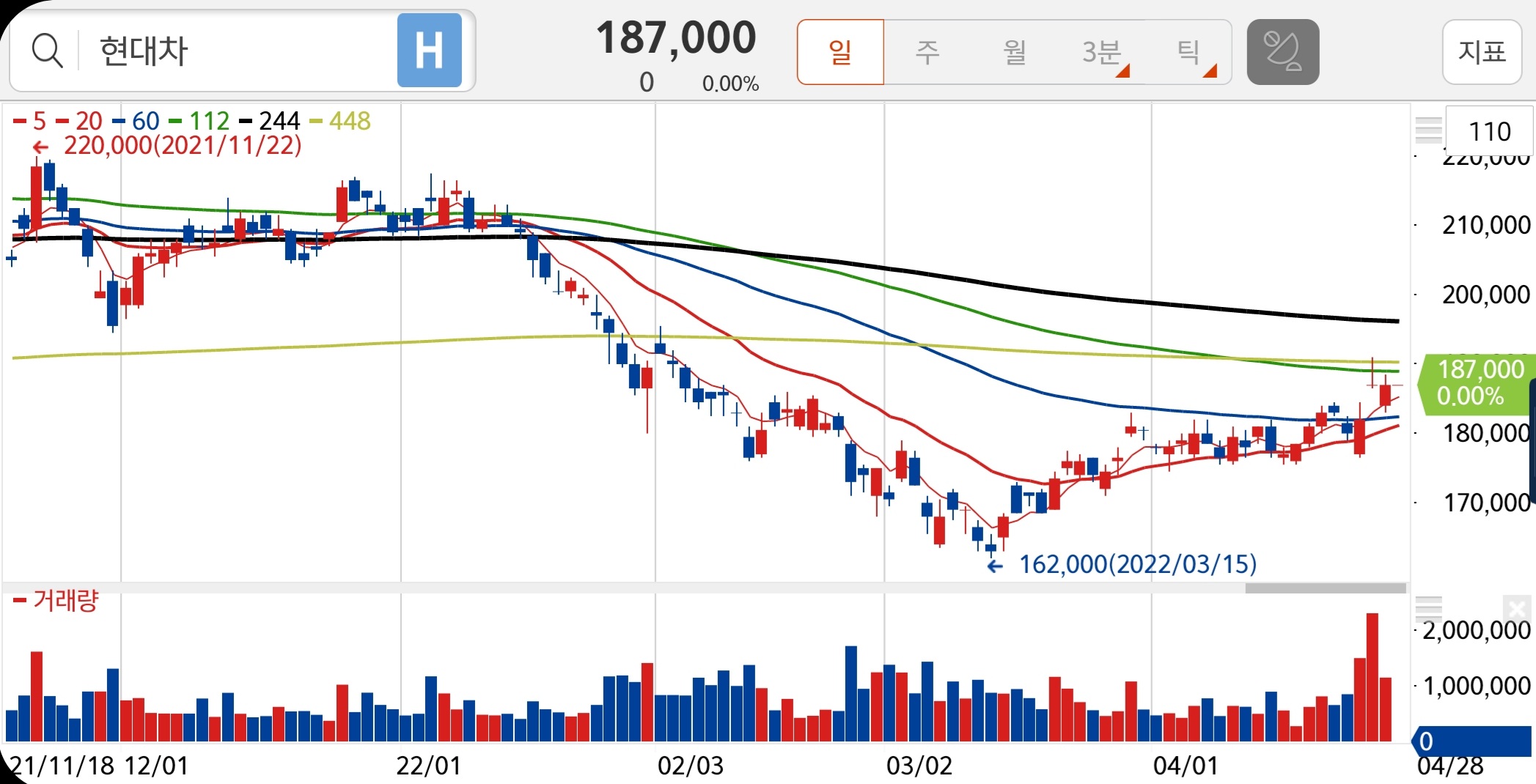Click the search magnifier icon
Screen dimensions: 1536x784
48,51
